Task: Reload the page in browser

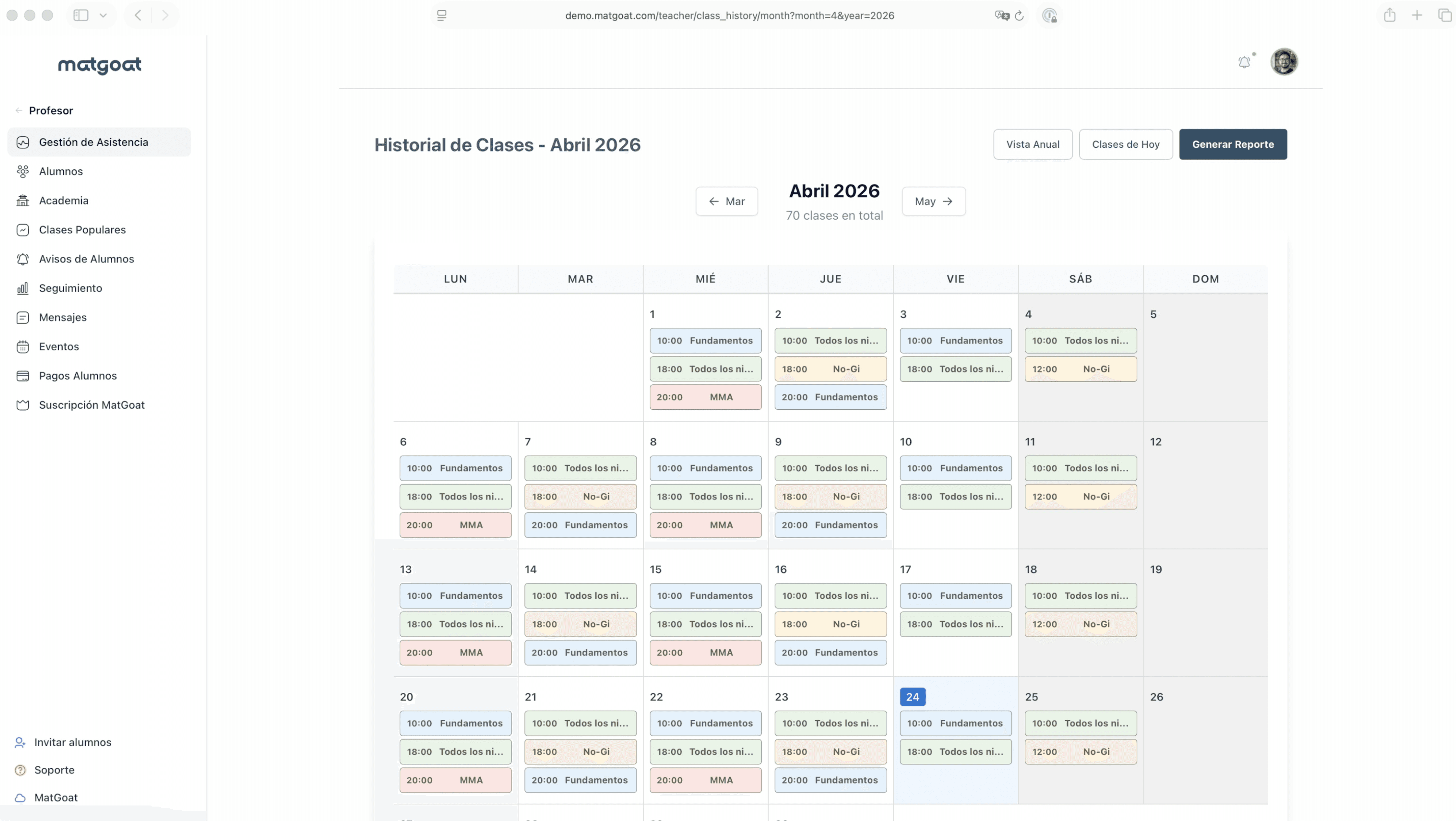Action: pyautogui.click(x=1019, y=16)
